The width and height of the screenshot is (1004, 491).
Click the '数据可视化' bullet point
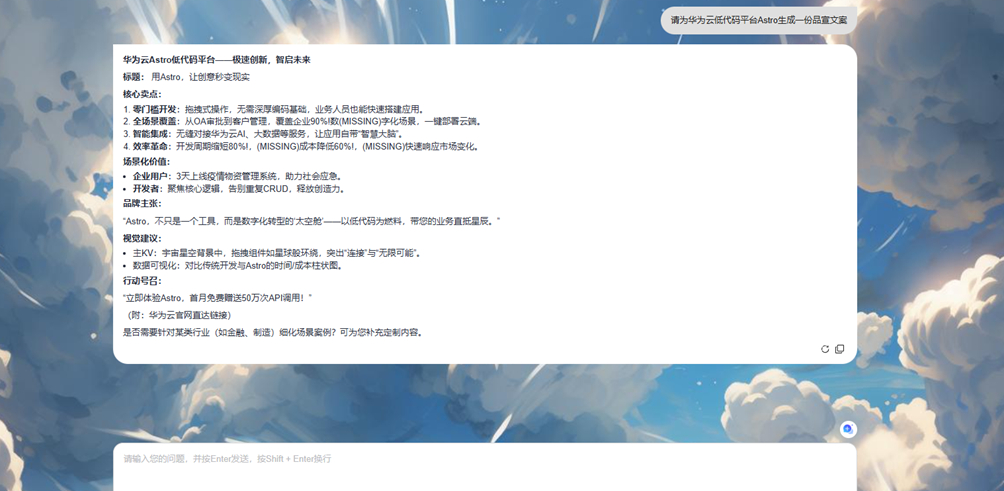pos(238,265)
